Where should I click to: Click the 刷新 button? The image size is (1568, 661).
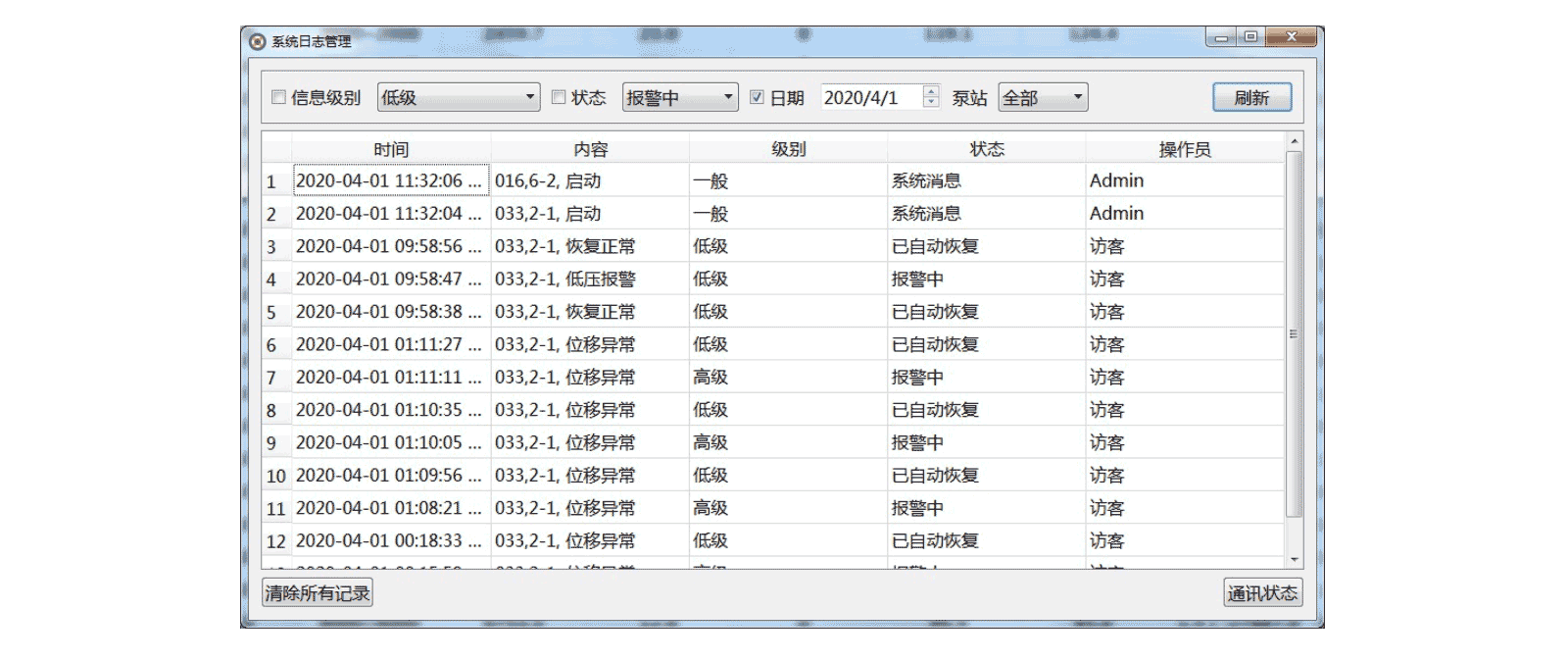pyautogui.click(x=1251, y=97)
